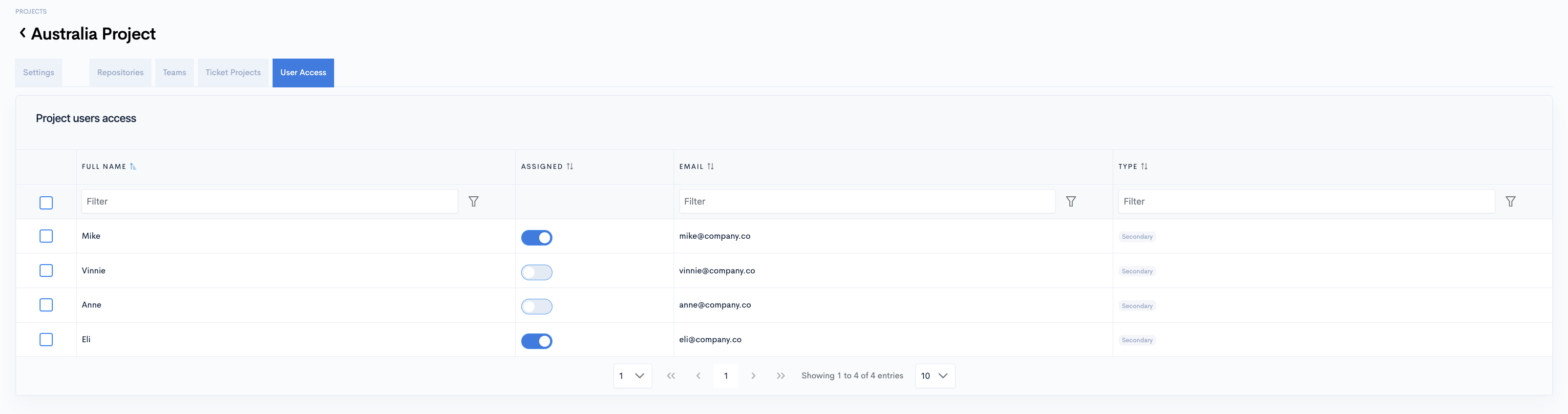
Task: Click current page number 1 button
Action: point(725,376)
